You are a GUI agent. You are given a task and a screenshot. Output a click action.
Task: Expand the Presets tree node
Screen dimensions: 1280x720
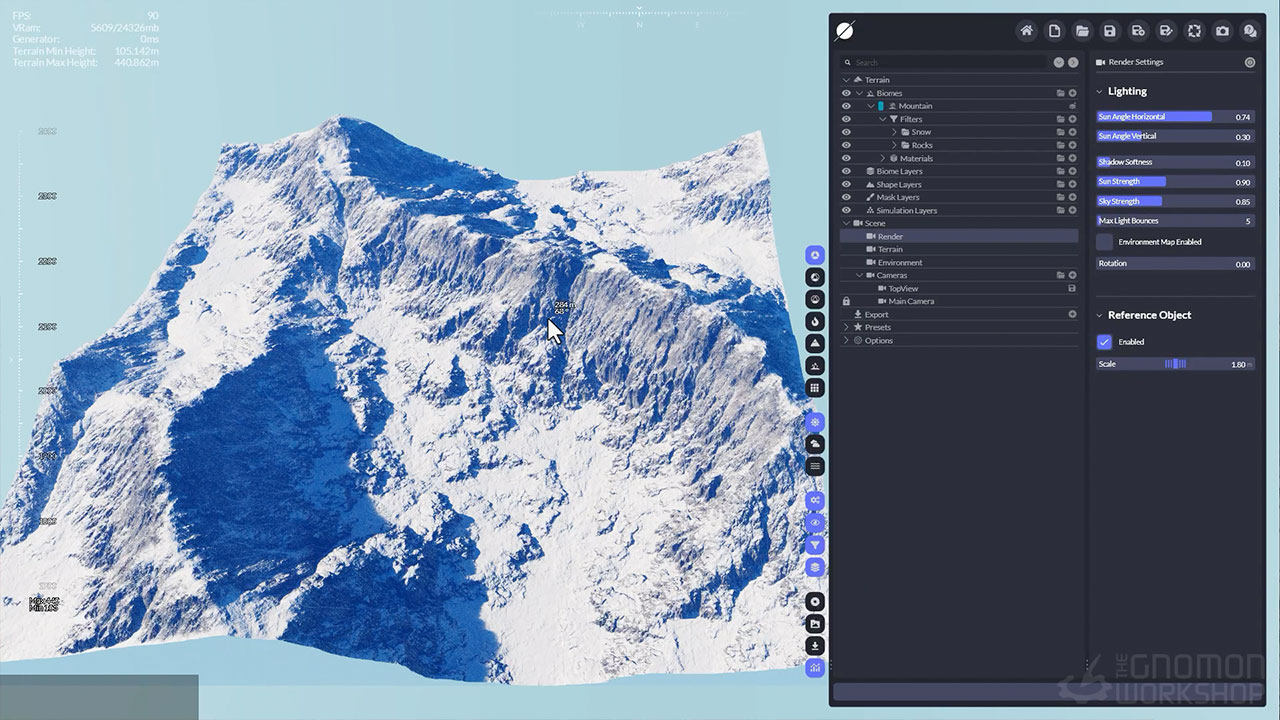point(846,327)
